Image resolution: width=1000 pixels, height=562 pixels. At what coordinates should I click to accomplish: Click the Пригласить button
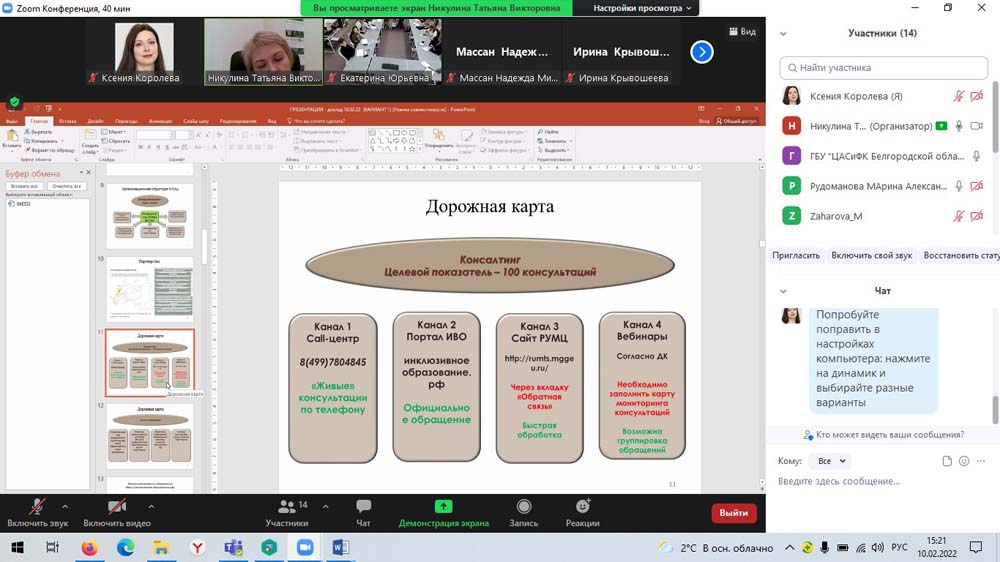click(x=796, y=255)
